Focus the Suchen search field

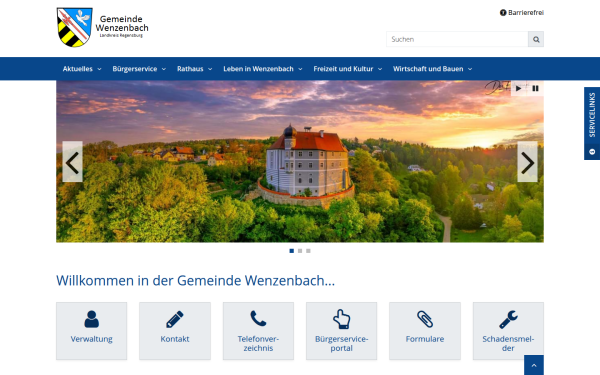457,39
